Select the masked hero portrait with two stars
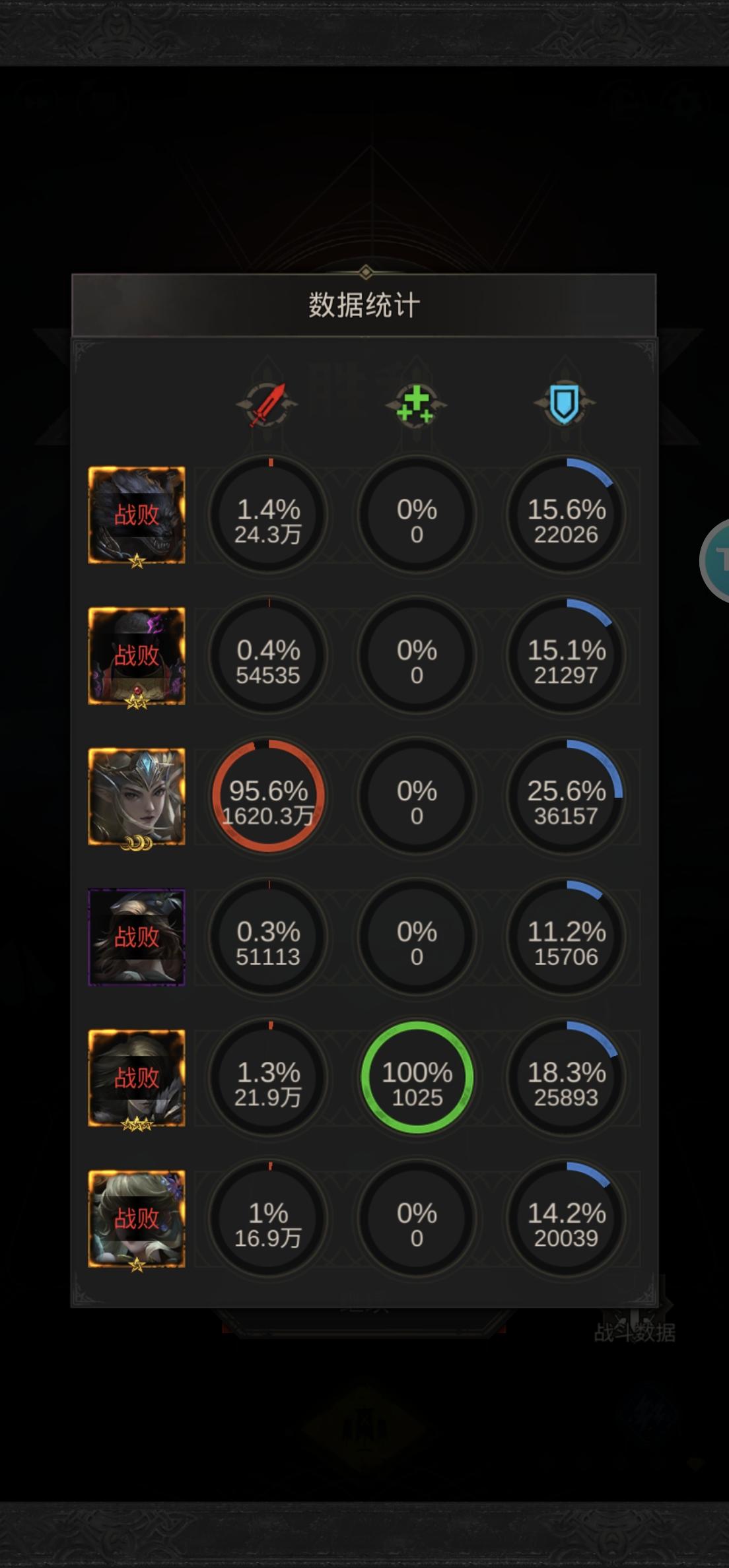The width and height of the screenshot is (729, 1568). pos(137,656)
